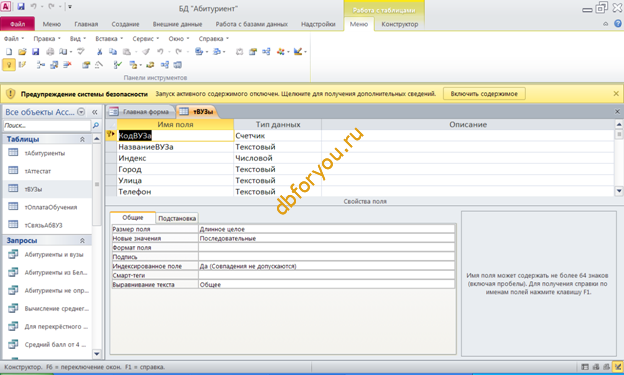Viewport: 624px width, 375px height.
Task: Click the Datasheet view icon in status bar
Action: [x=585, y=367]
